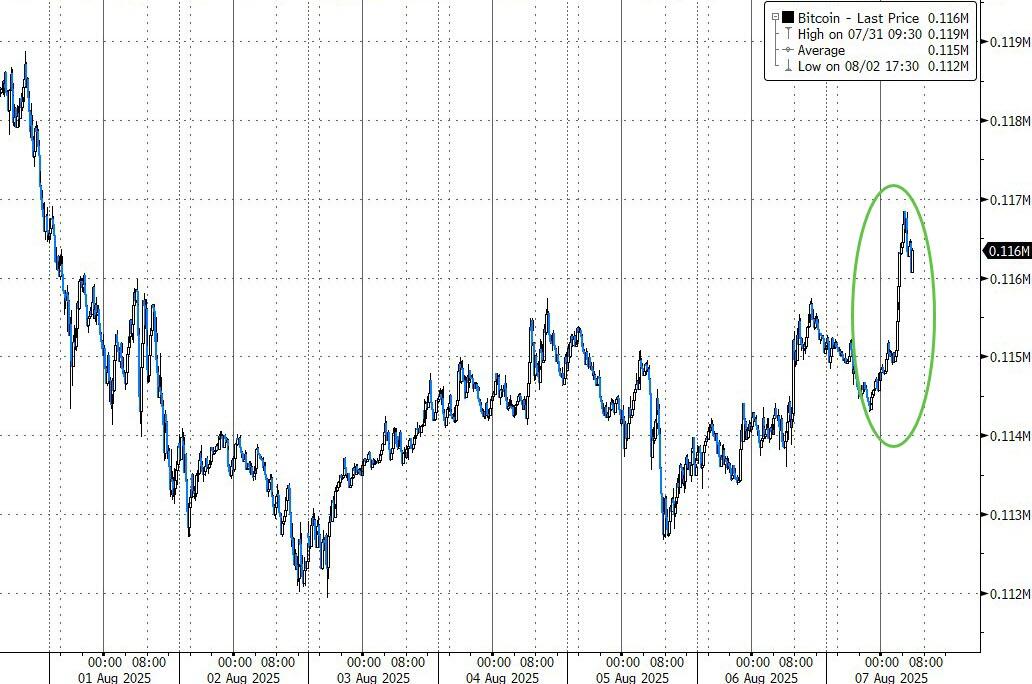Click the black Bitcoin series color swatch
This screenshot has width=1032, height=684.
click(x=788, y=17)
